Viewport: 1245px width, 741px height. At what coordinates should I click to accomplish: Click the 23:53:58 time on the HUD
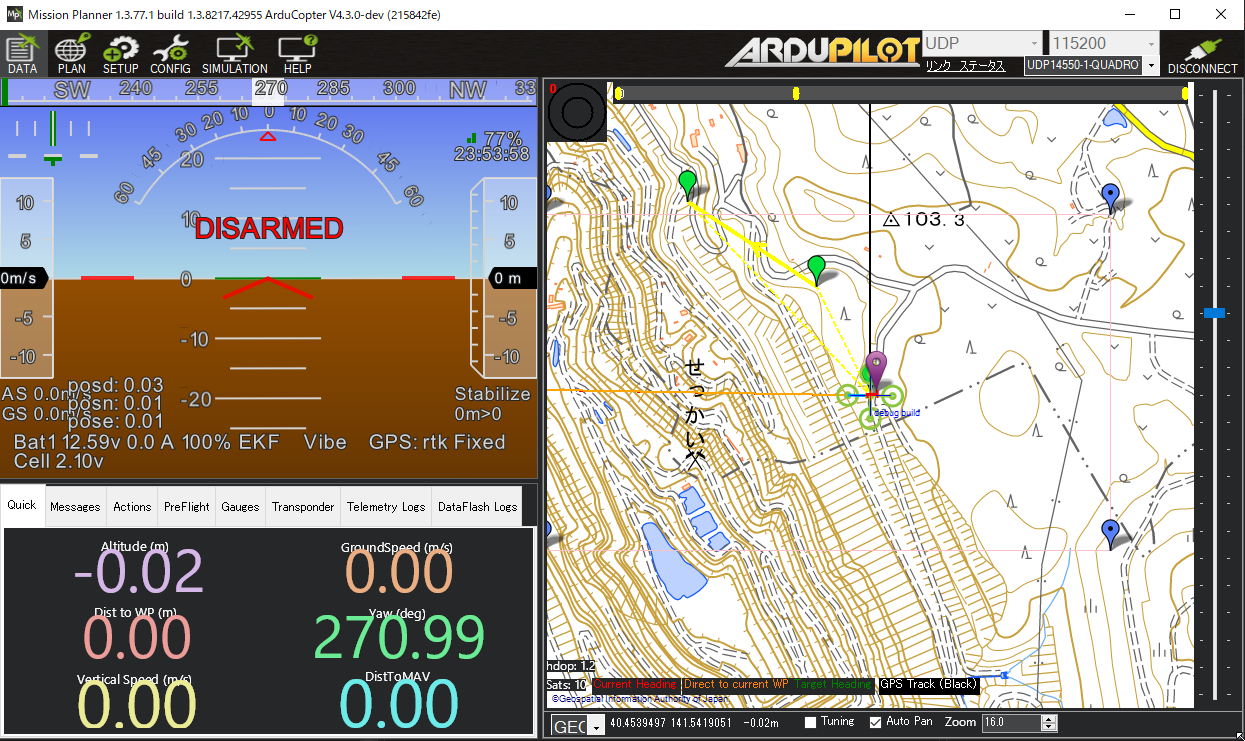click(491, 155)
